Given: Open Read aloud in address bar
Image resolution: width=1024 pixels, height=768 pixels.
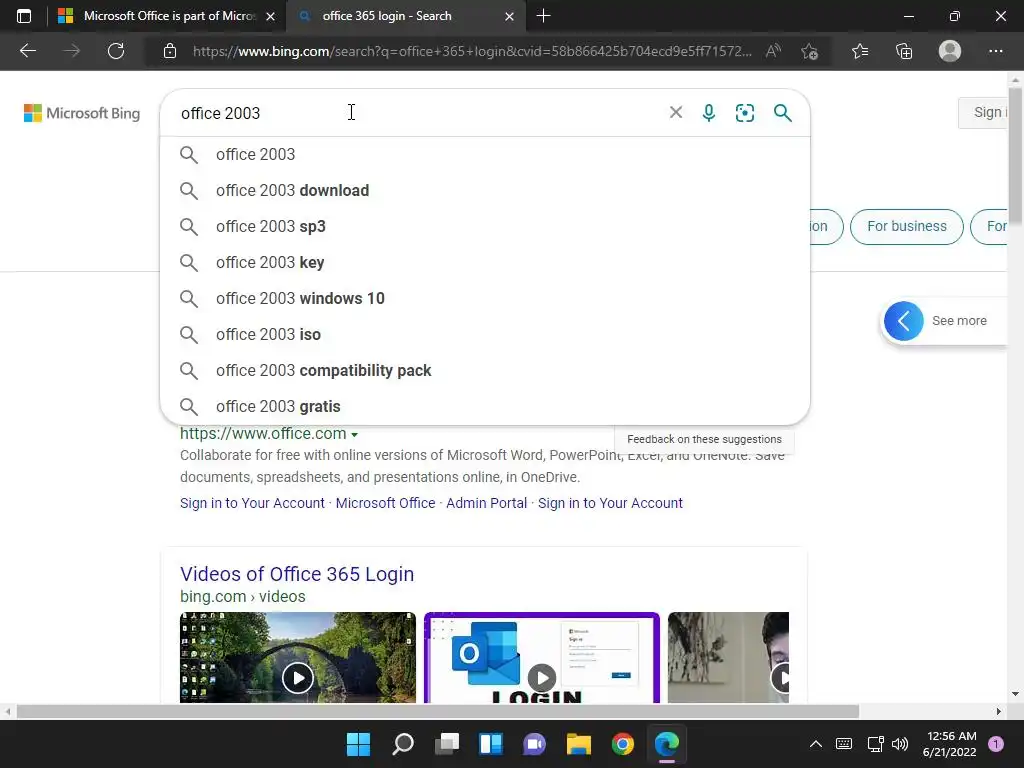Looking at the screenshot, I should pos(773,51).
